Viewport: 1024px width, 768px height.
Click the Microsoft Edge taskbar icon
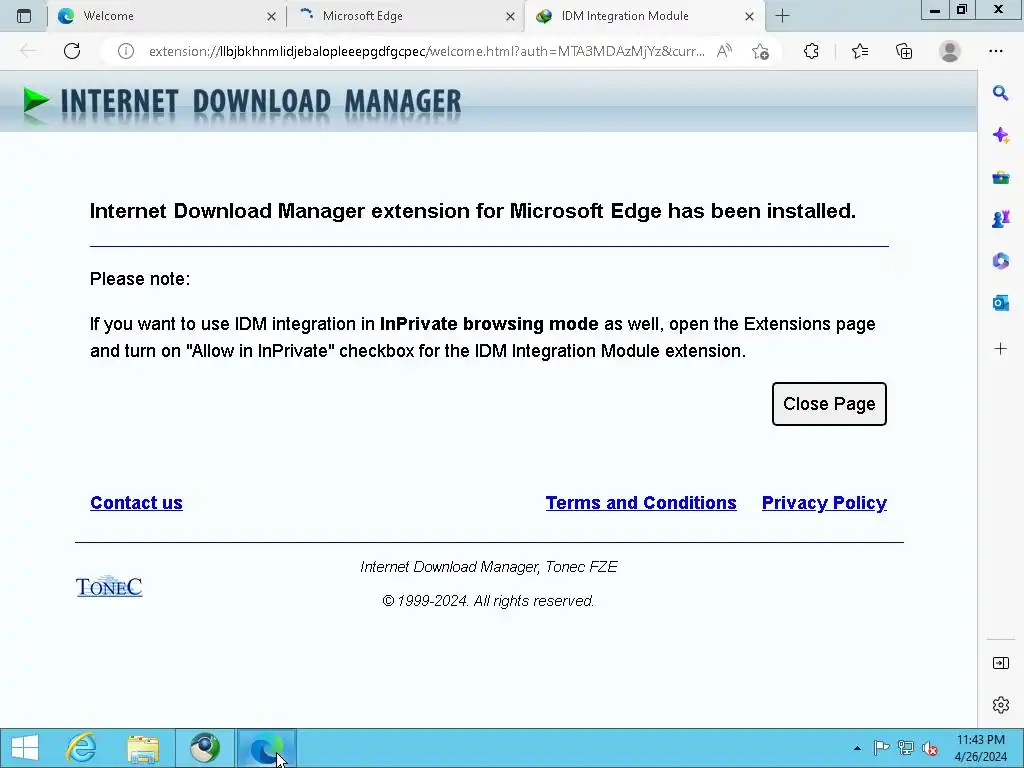coord(266,748)
